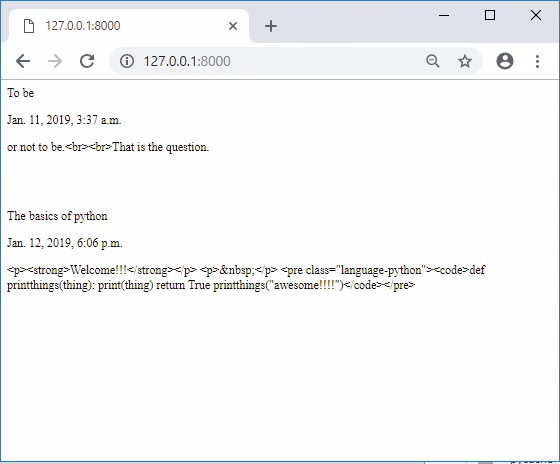View site information icon in address bar
This screenshot has width=560, height=464.
(127, 61)
